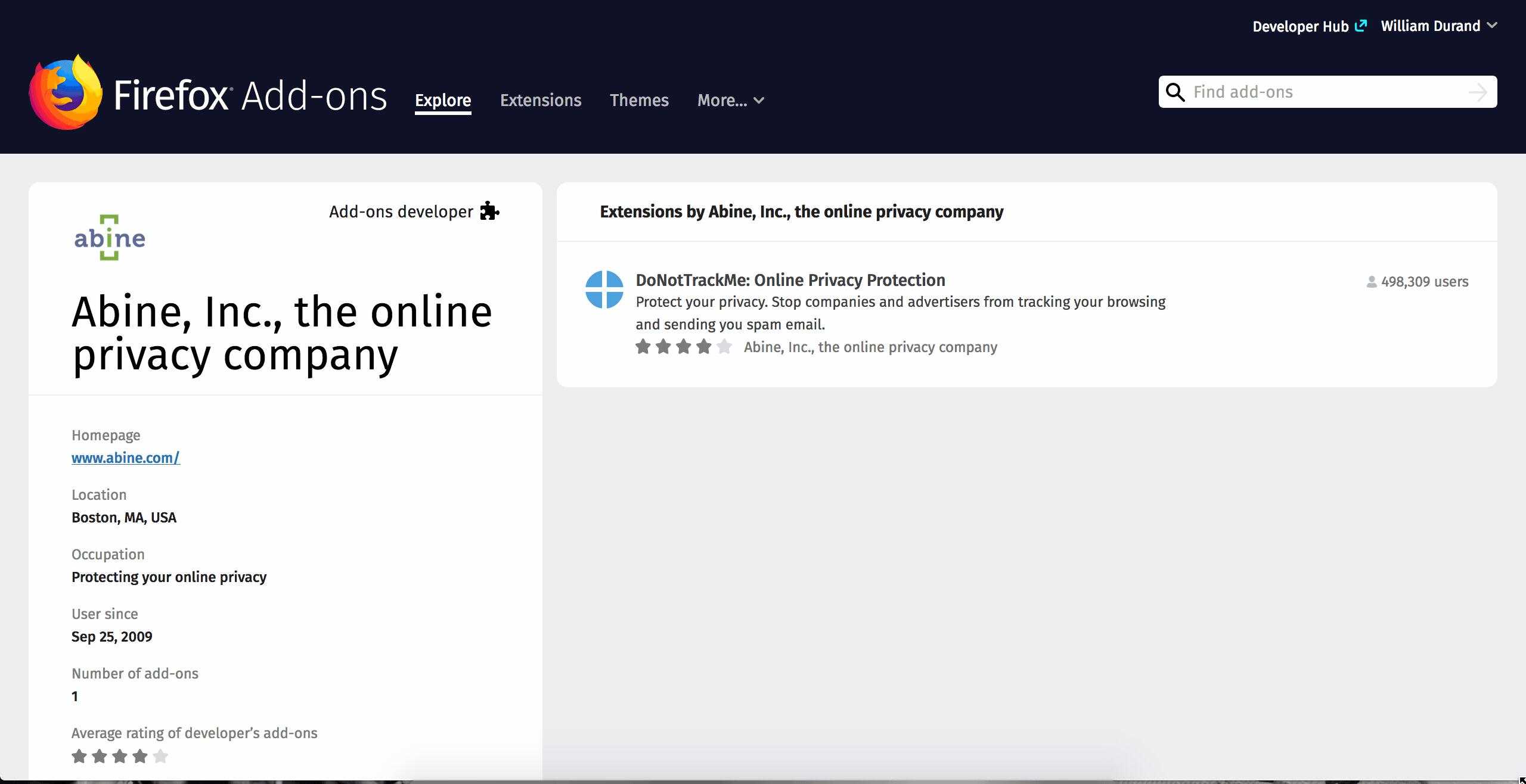Click the DoNotTrackMe star rating
The height and width of the screenshot is (784, 1526).
pyautogui.click(x=683, y=347)
